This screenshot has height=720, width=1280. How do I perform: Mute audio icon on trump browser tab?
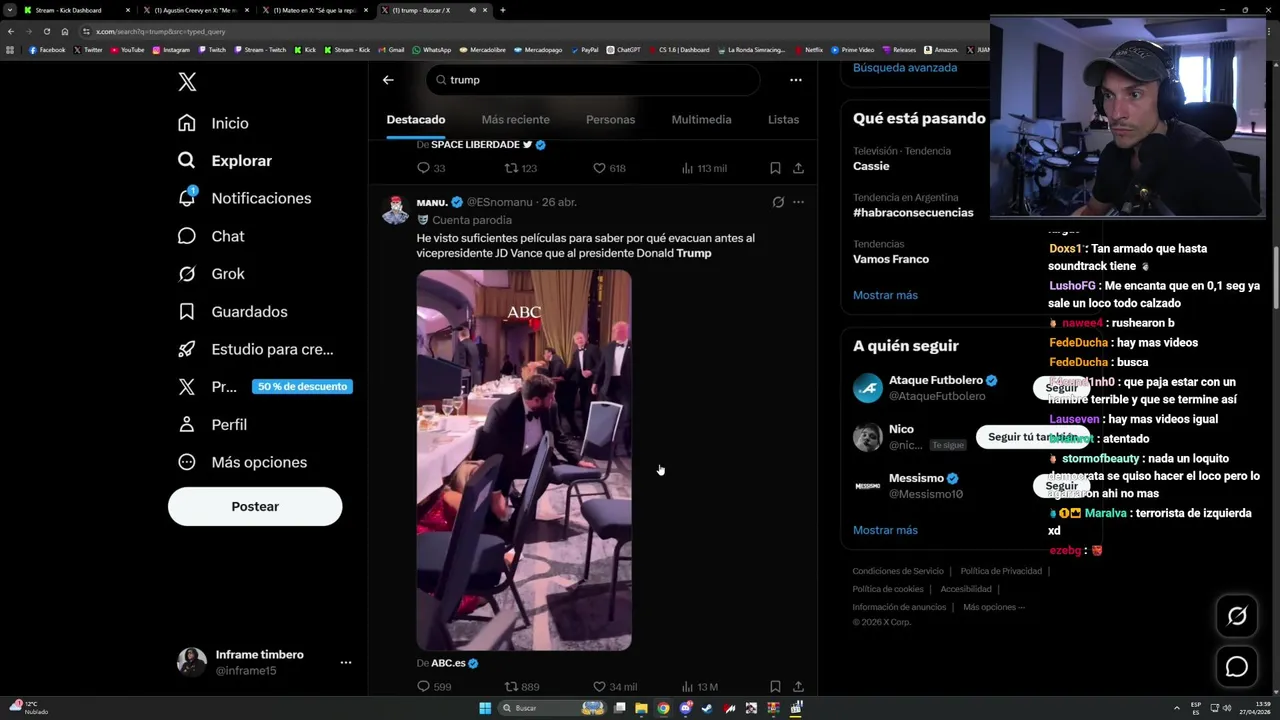472,10
